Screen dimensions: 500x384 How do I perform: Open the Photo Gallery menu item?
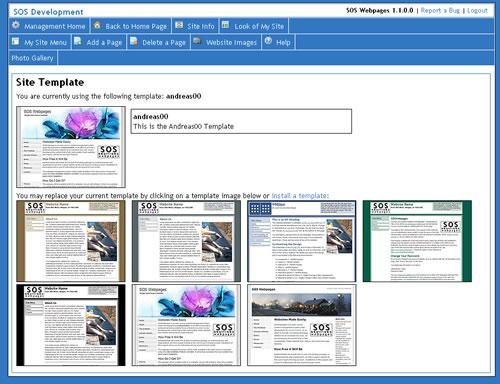32,58
